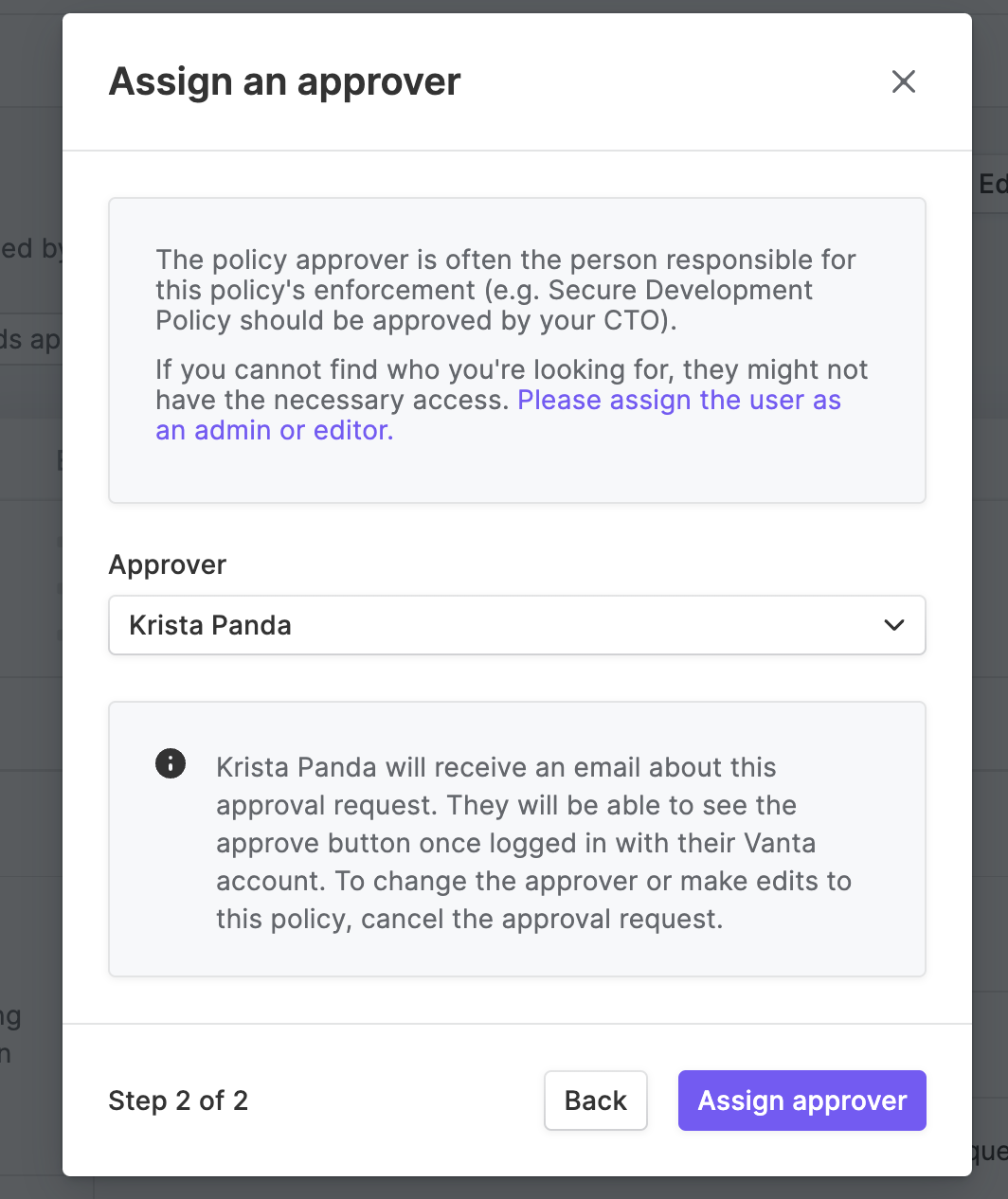Screen dimensions: 1008x1199
Task: Click the cut-off 'que' text at bottom right
Action: point(989,1152)
